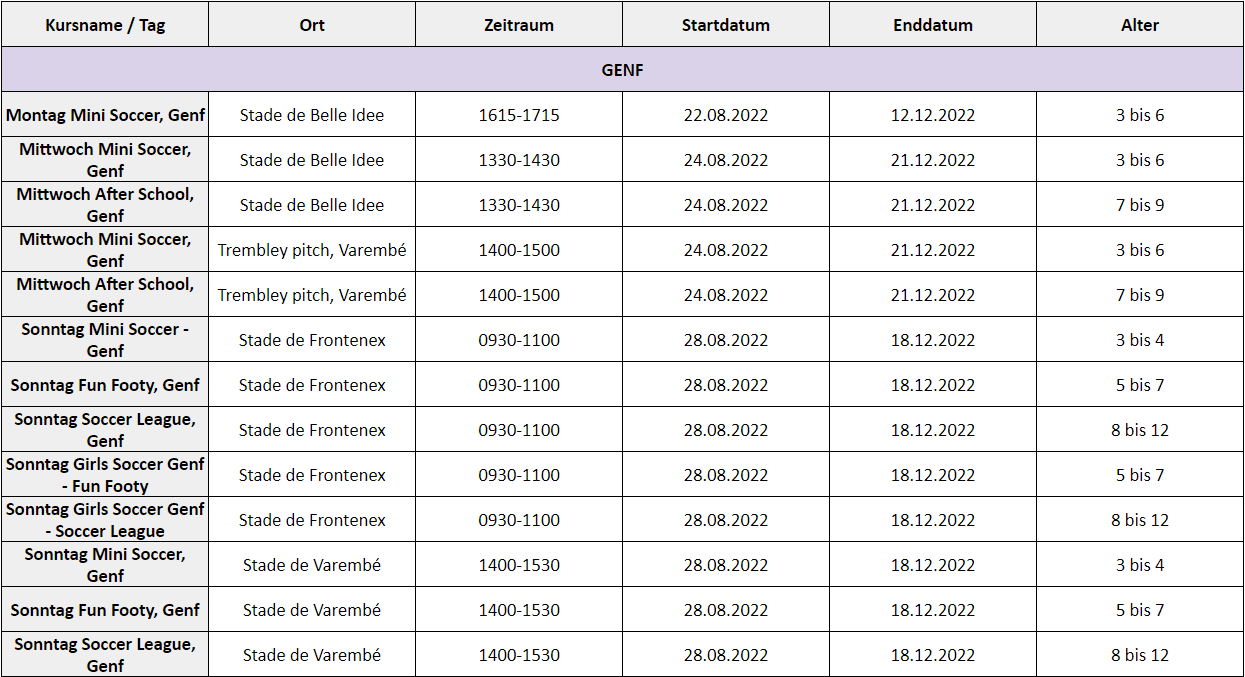Click the '3 bis 6' age cell for Montag
Image resolution: width=1245 pixels, height=677 pixels.
pyautogui.click(x=1140, y=115)
